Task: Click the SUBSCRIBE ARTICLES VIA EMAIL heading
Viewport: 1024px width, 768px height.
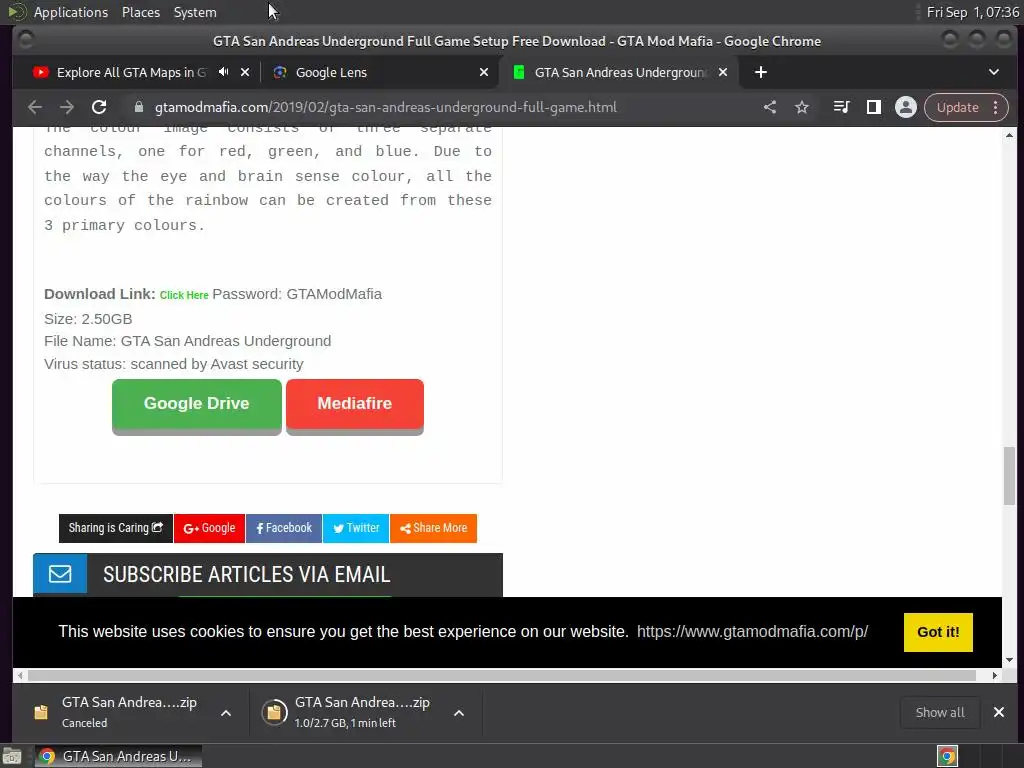Action: (x=247, y=574)
